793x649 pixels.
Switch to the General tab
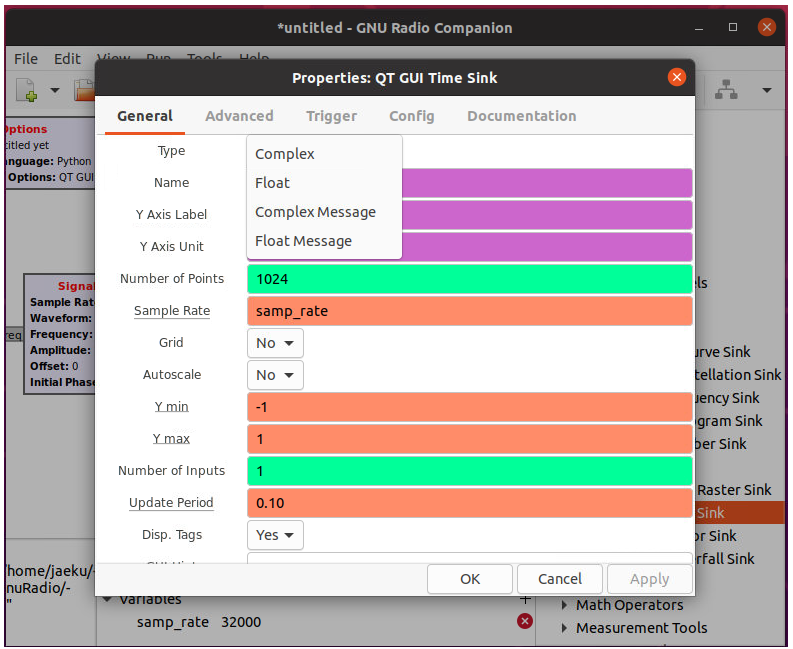point(145,116)
